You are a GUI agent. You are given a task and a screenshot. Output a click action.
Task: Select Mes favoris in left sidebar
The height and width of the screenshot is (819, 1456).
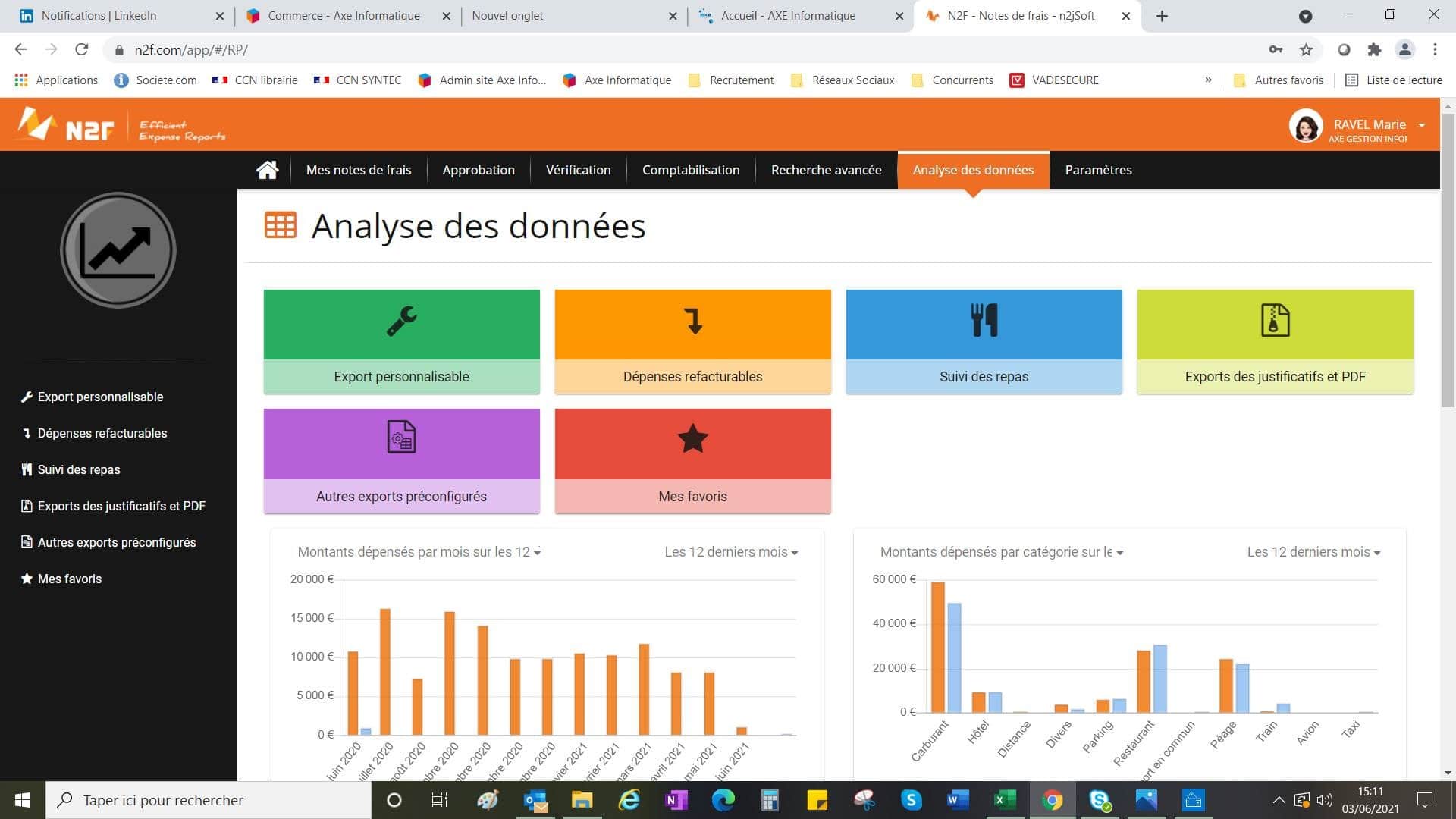click(x=70, y=579)
